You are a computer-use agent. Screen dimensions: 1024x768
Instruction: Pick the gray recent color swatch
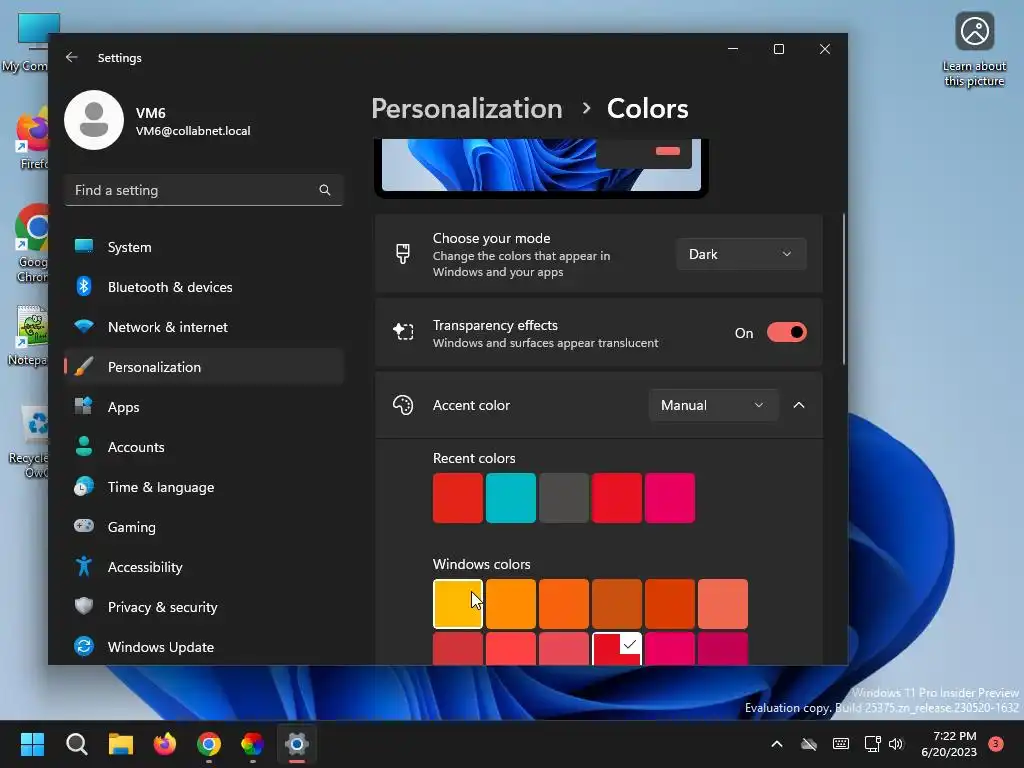tap(564, 498)
